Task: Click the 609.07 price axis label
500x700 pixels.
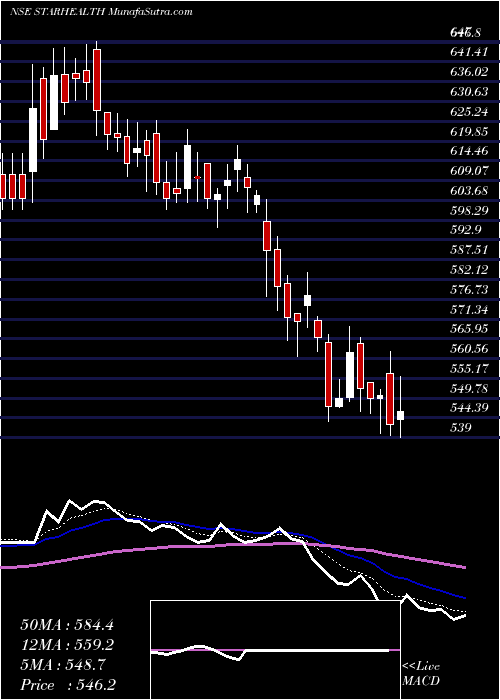Action: tap(469, 171)
